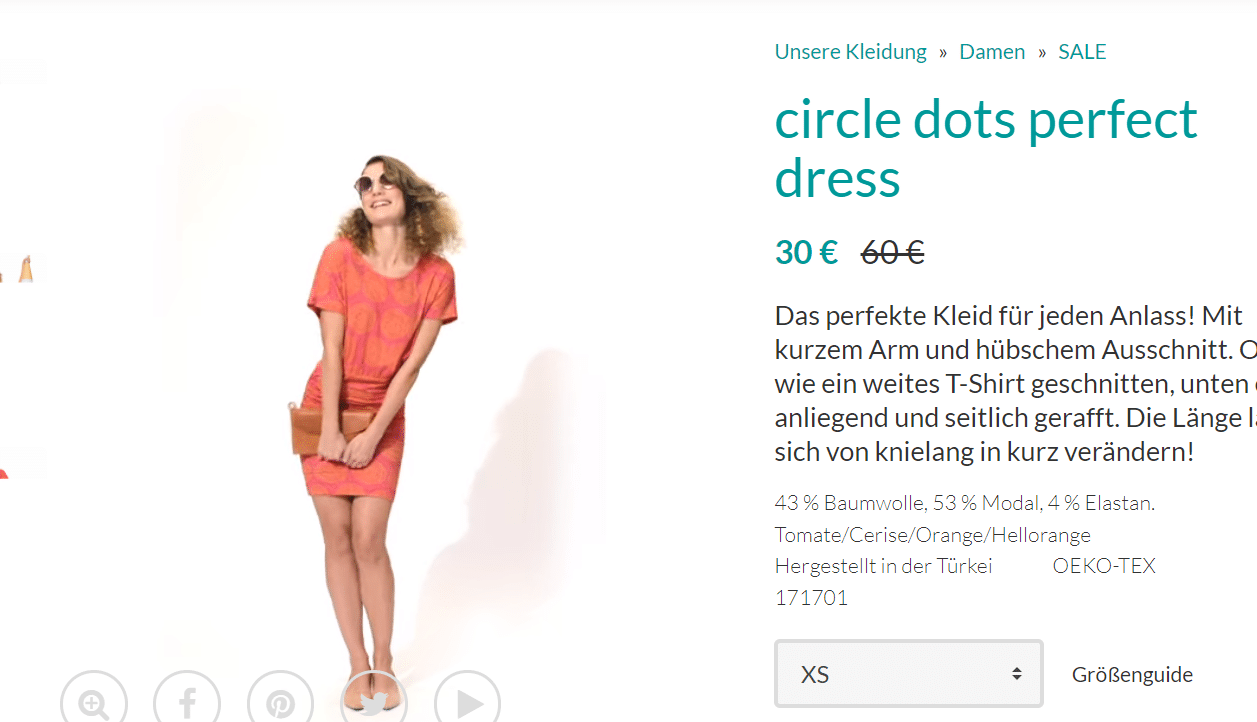Pin the dress using Pinterest icon

coord(281,703)
